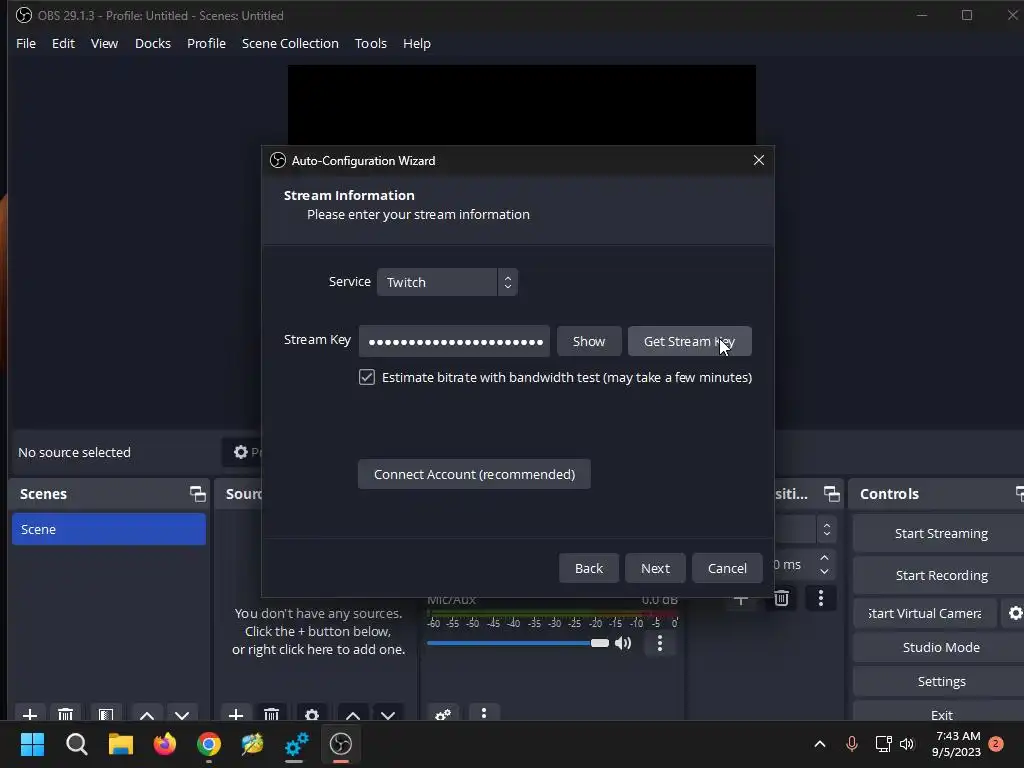Viewport: 1024px width, 768px height.
Task: Launch Google Chrome from taskbar
Action: (x=209, y=744)
